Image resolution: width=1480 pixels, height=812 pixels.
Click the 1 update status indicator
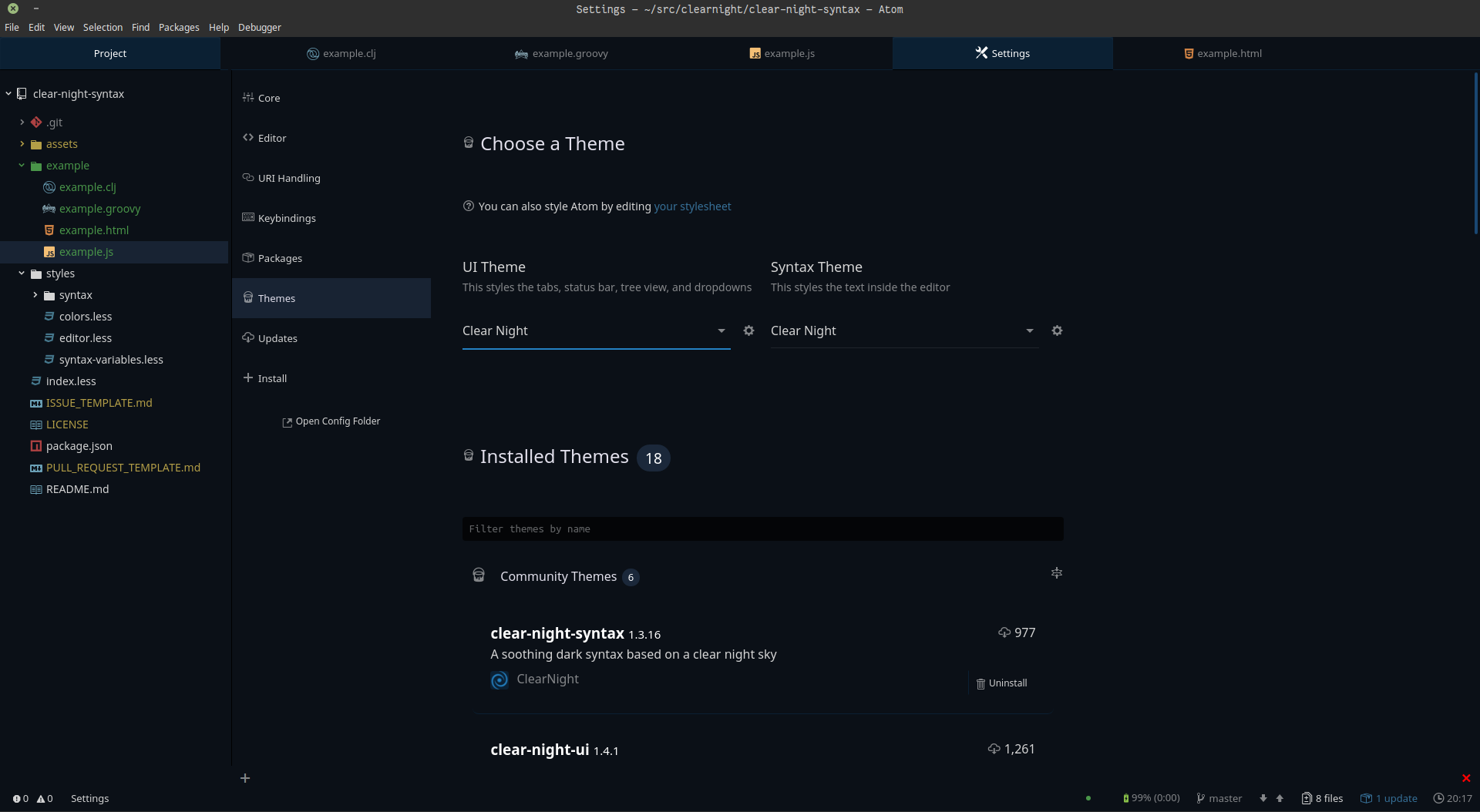point(1389,798)
